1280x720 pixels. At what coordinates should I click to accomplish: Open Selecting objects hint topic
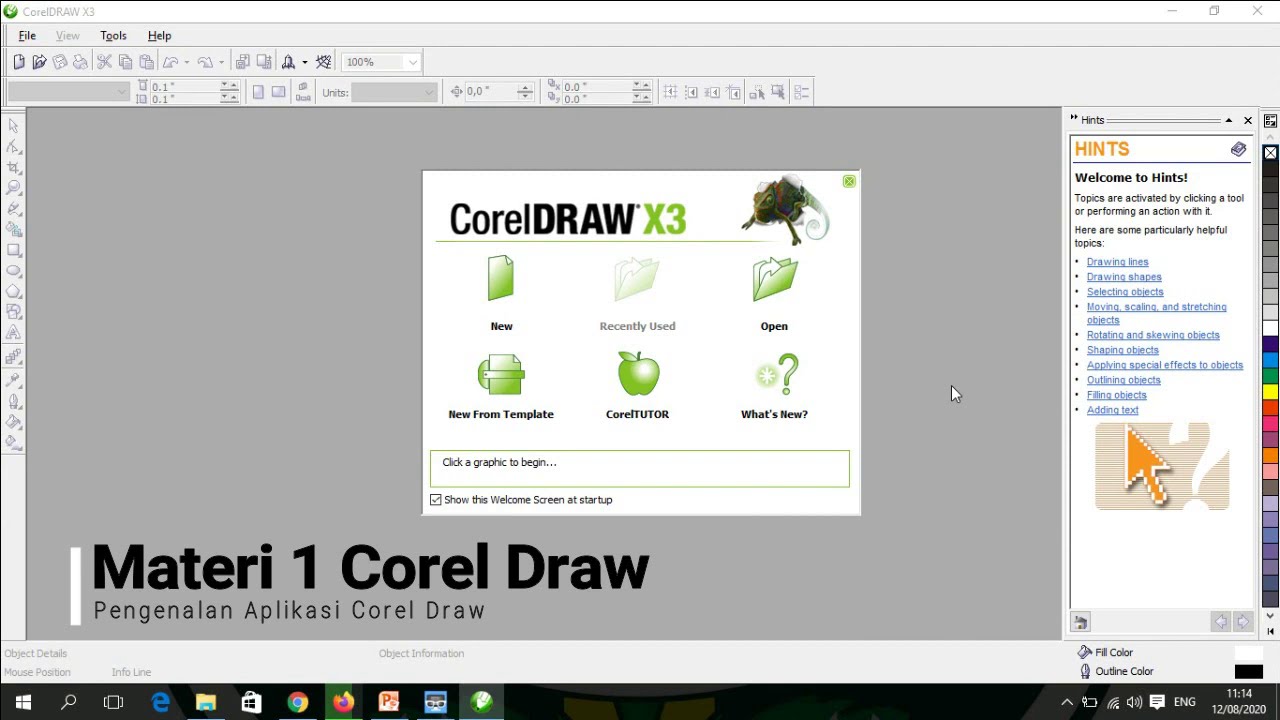tap(1125, 292)
